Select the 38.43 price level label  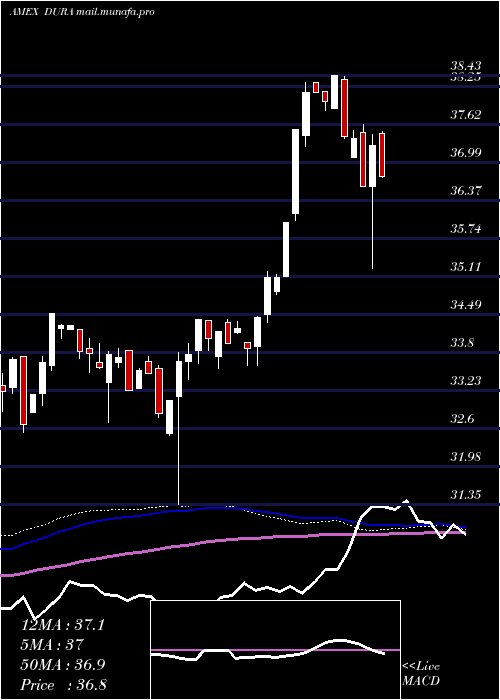click(x=466, y=66)
